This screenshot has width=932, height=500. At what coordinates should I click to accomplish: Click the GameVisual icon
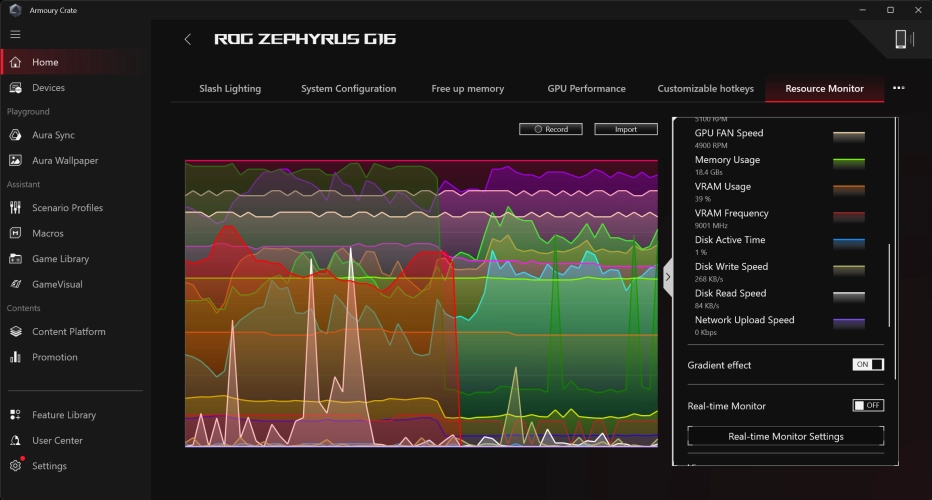click(15, 284)
